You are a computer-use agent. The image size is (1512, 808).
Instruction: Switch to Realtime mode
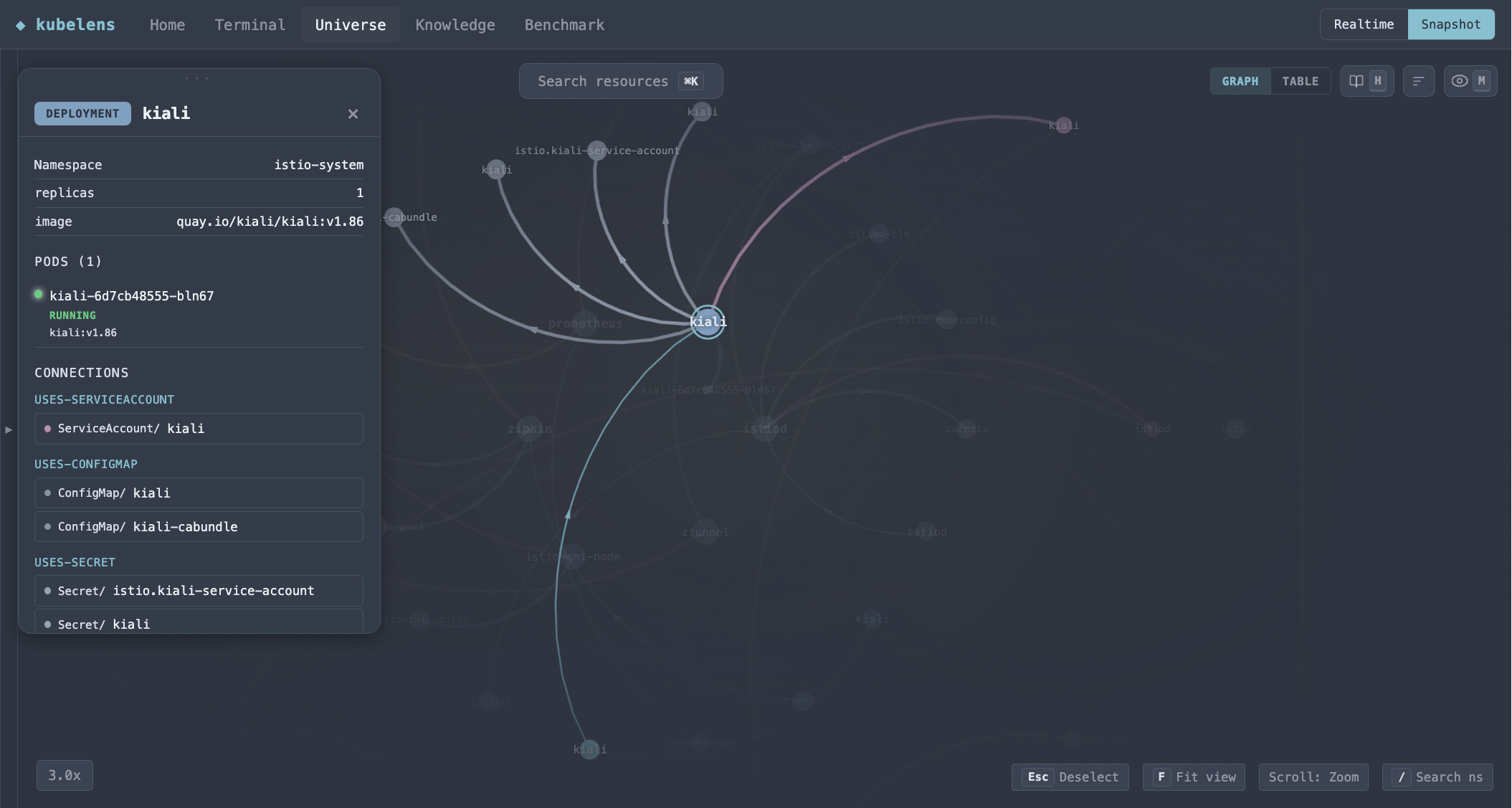1364,24
